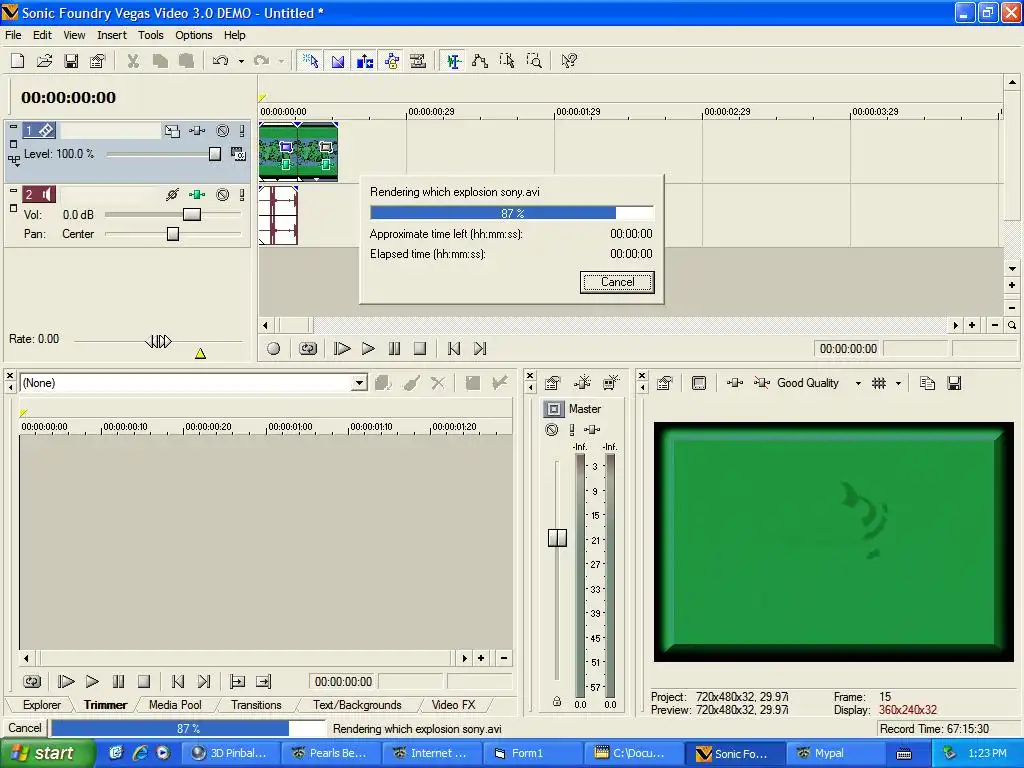This screenshot has height=768, width=1024.
Task: Mute audio track 2
Action: click(x=223, y=195)
